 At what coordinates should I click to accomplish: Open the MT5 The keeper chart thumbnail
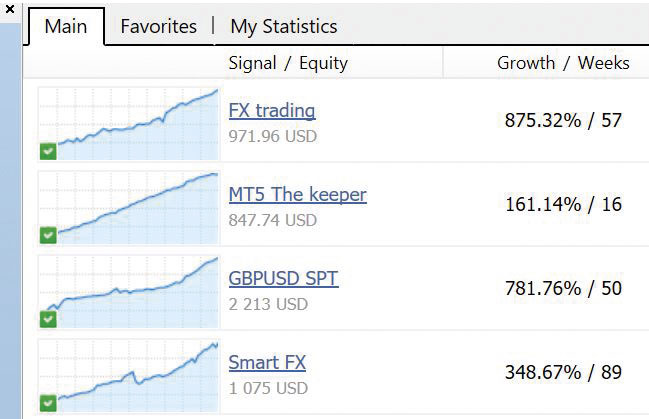click(130, 206)
